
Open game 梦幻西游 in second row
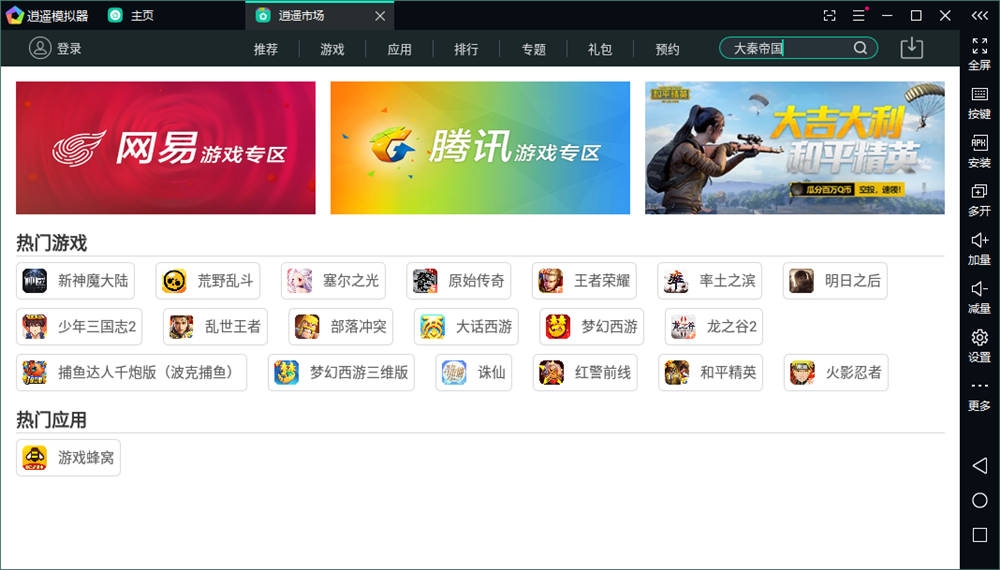592,326
